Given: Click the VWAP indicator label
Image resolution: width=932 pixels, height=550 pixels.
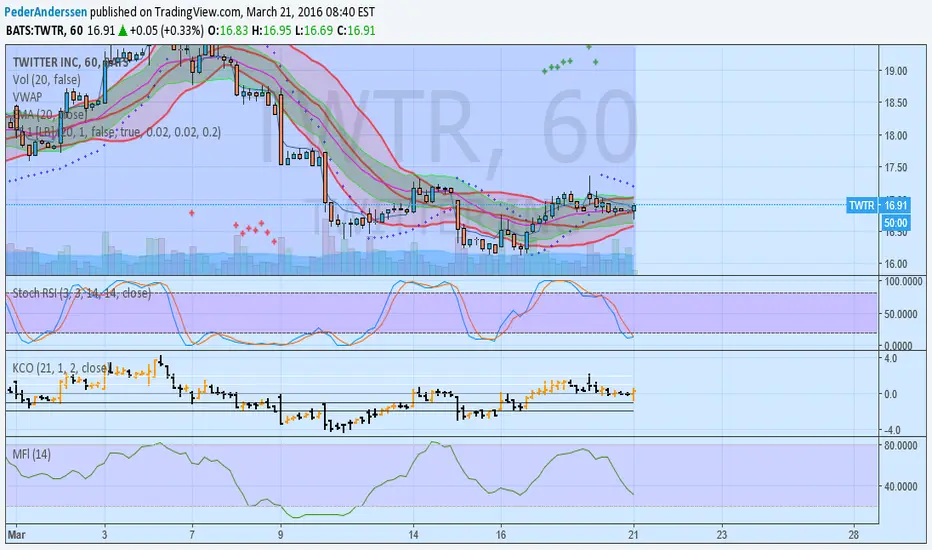Looking at the screenshot, I should [27, 97].
